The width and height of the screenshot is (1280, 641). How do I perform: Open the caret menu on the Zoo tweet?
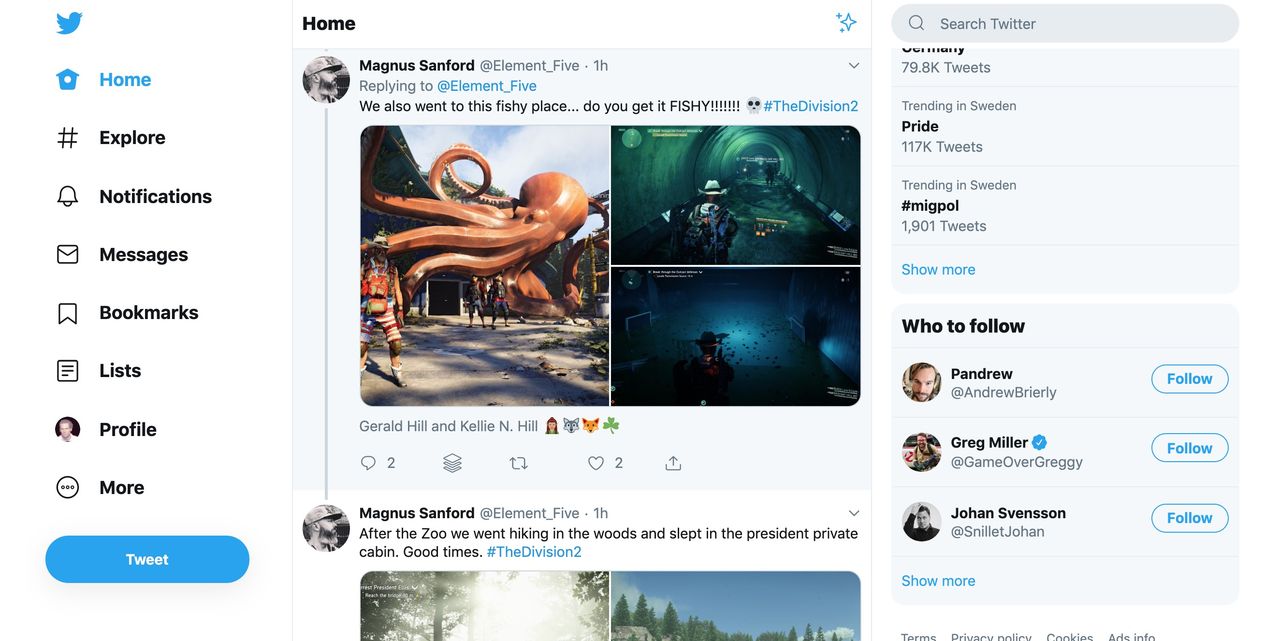(853, 512)
